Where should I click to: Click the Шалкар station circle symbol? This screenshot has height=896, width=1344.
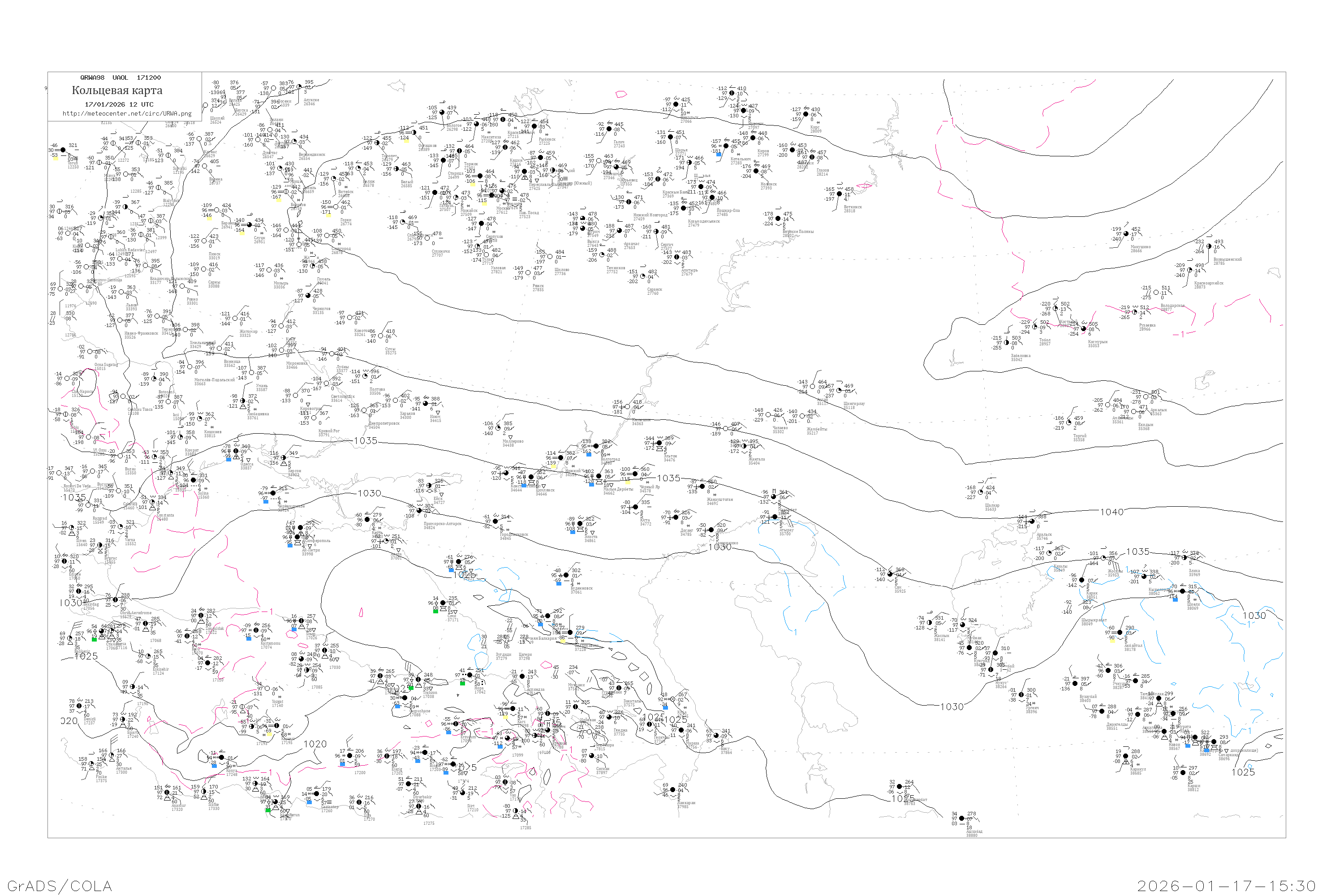pyautogui.click(x=981, y=492)
